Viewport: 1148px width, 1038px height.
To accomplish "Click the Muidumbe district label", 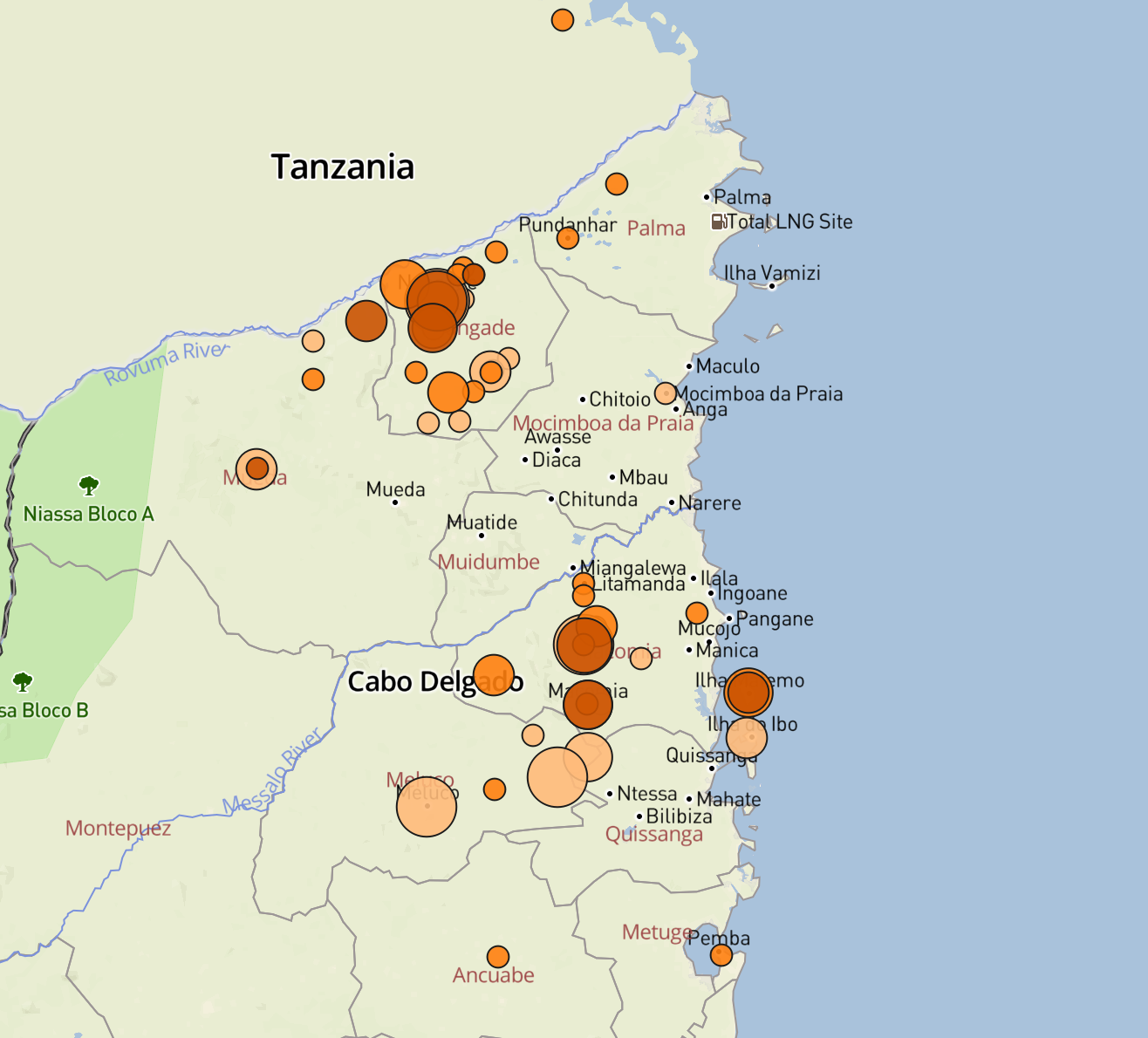I will point(489,562).
